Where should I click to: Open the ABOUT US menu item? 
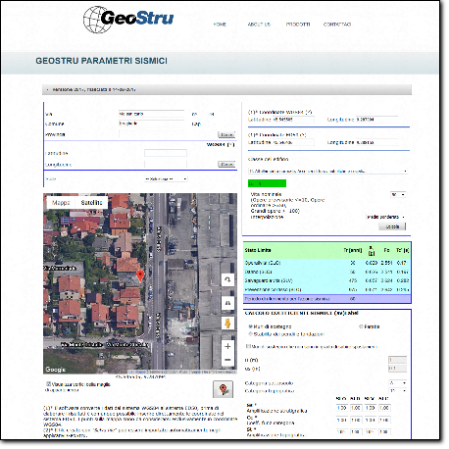click(x=259, y=24)
